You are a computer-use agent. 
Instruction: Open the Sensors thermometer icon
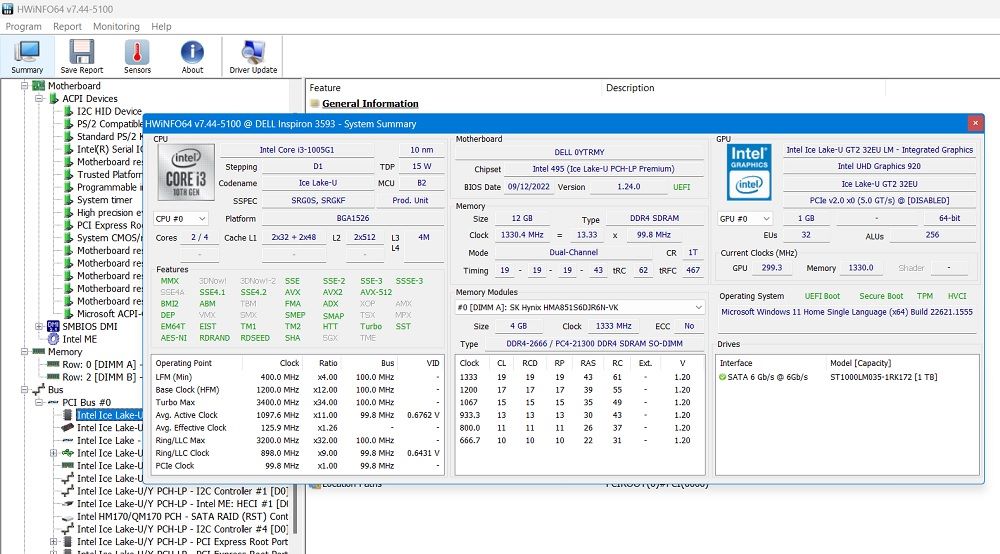click(137, 56)
